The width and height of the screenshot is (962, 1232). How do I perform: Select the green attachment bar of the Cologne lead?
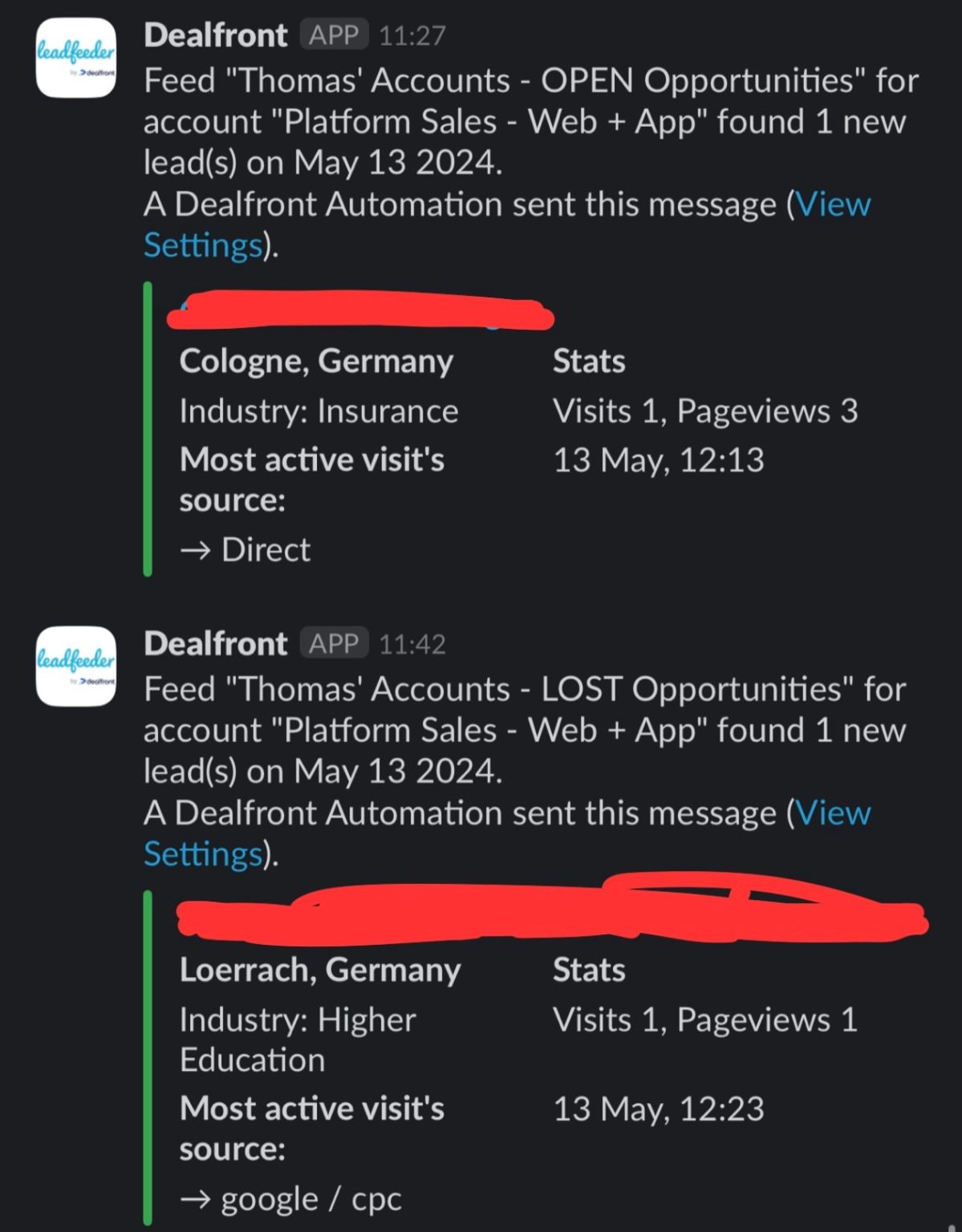pos(148,428)
